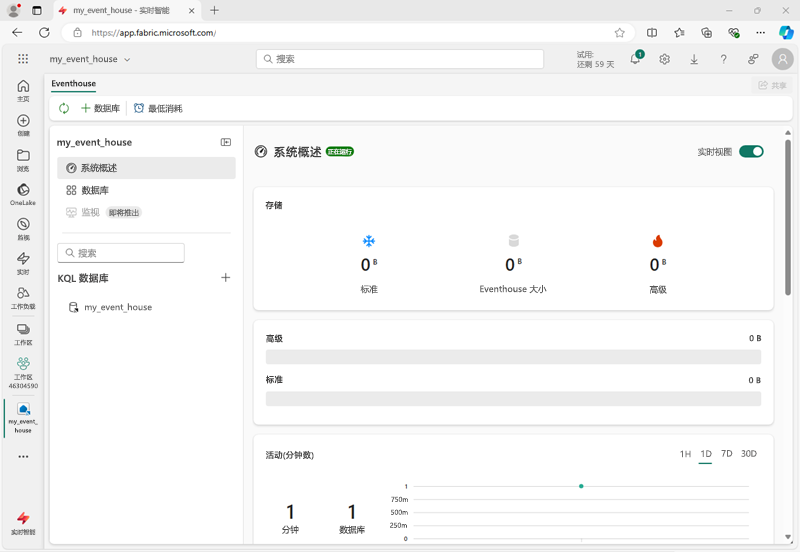Open the user account avatar
This screenshot has height=552, width=800.
tap(783, 59)
